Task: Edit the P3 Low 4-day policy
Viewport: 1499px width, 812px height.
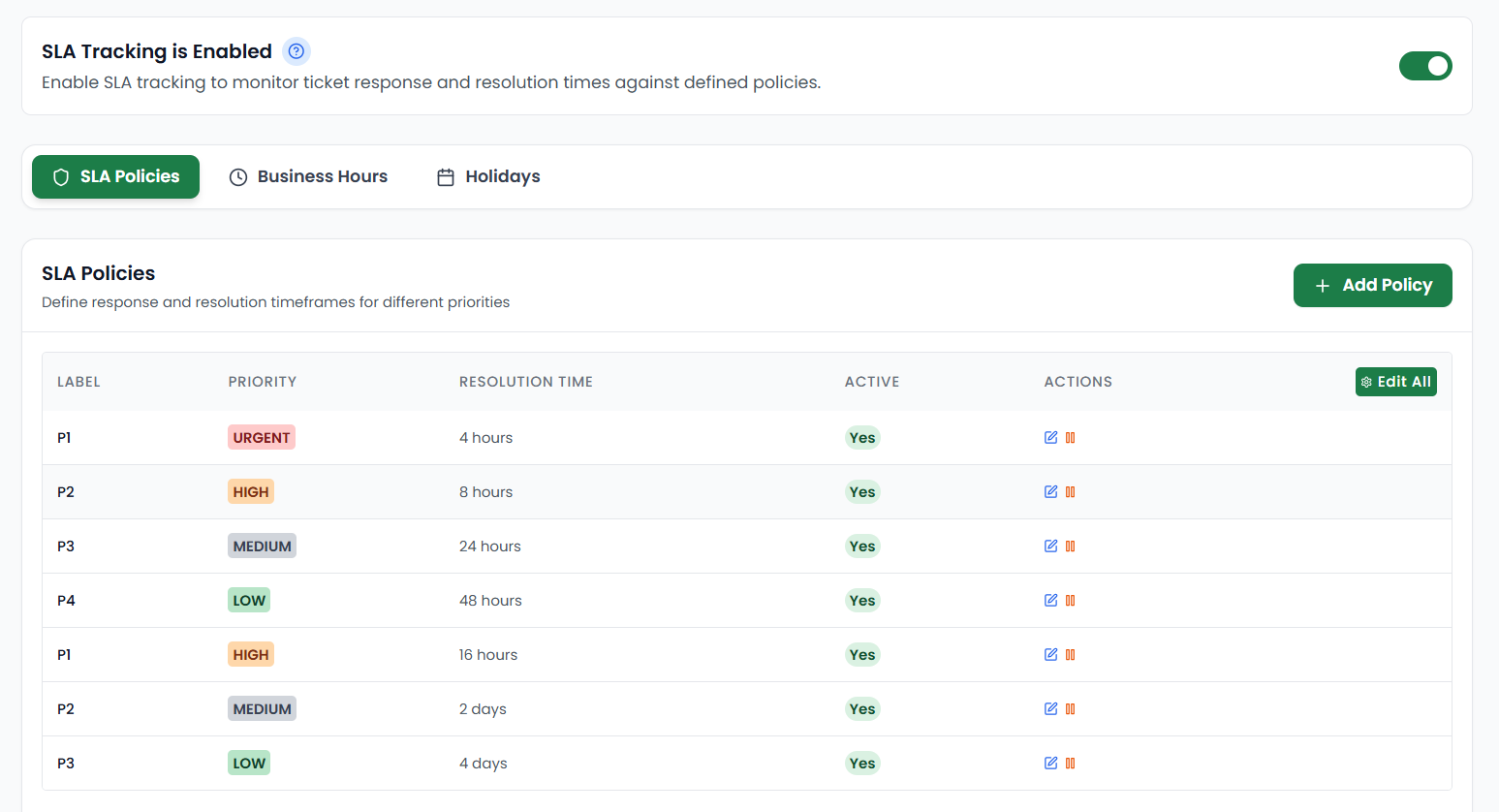Action: [1050, 763]
